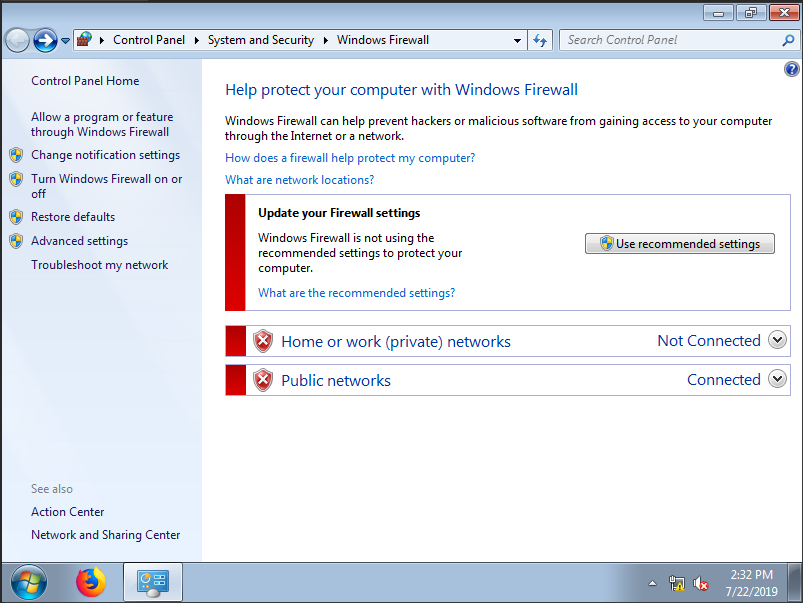Viewport: 803px width, 603px height.
Task: Click Show desktop strip at taskbar end
Action: pyautogui.click(x=795, y=583)
